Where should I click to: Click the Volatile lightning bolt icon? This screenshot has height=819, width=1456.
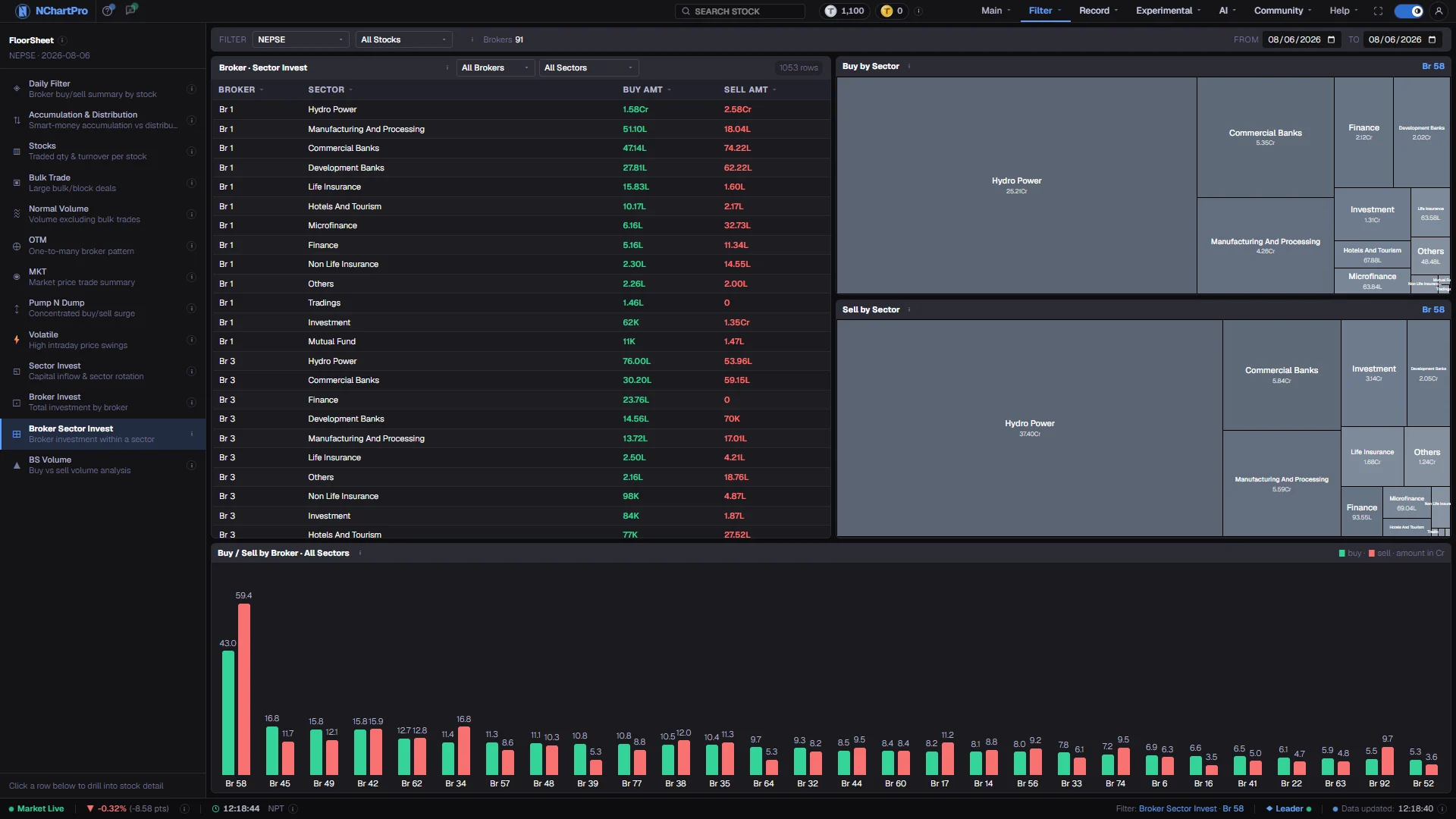click(17, 340)
